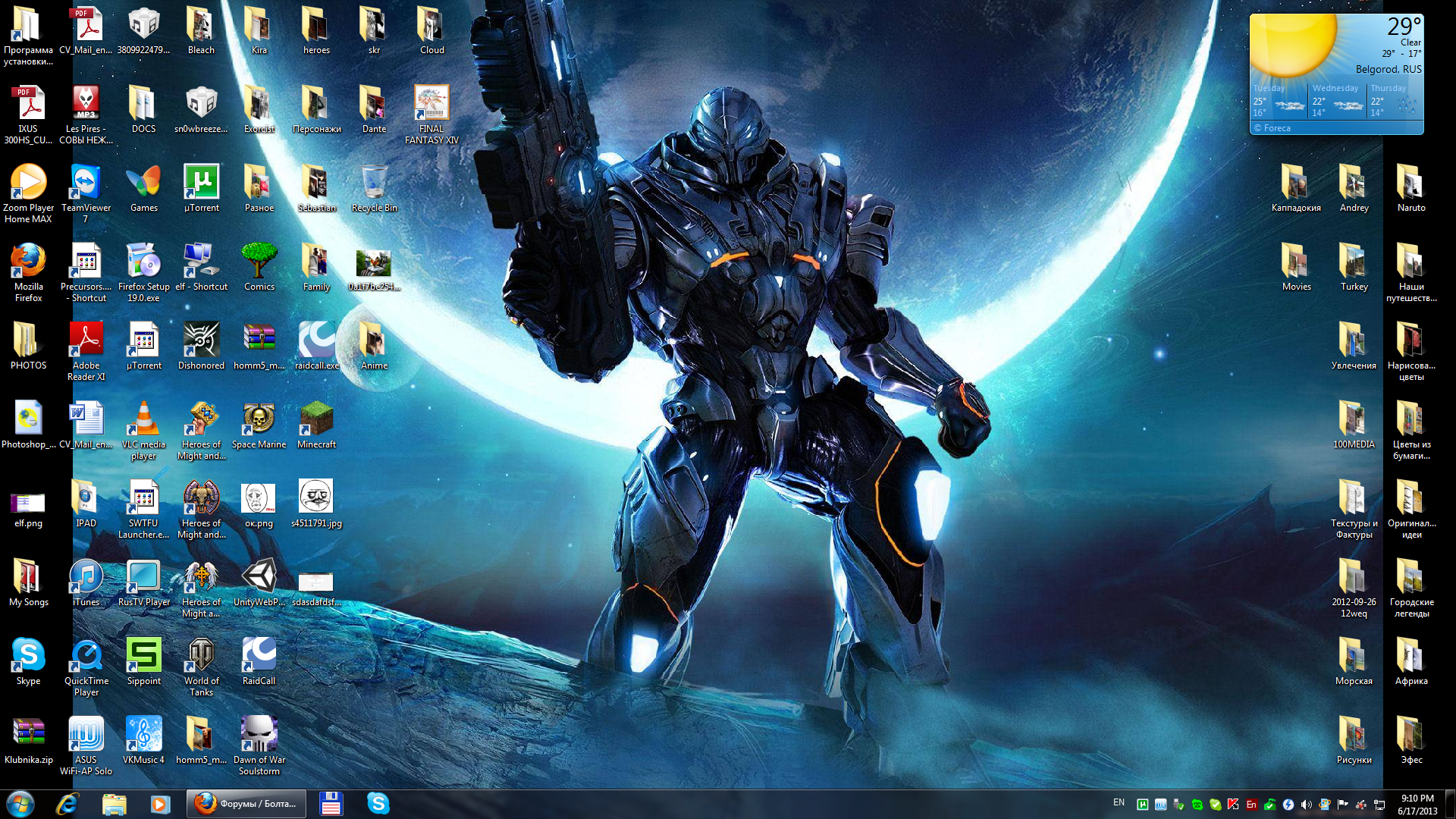Click the EN language indicator
The height and width of the screenshot is (819, 1456).
click(x=1119, y=802)
